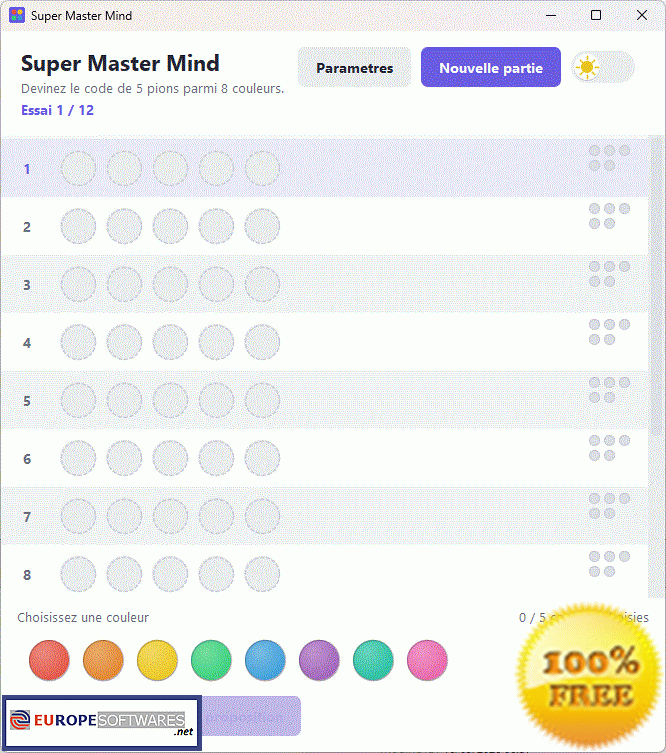Image resolution: width=666 pixels, height=753 pixels.
Task: Pick the teal color peg
Action: [x=373, y=660]
